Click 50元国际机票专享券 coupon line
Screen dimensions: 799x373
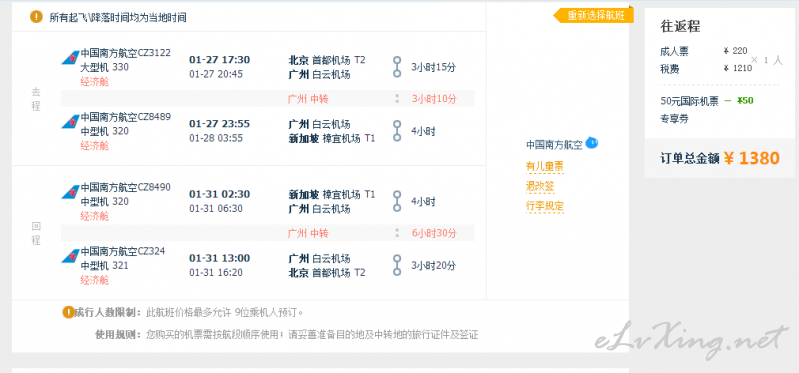click(x=689, y=110)
